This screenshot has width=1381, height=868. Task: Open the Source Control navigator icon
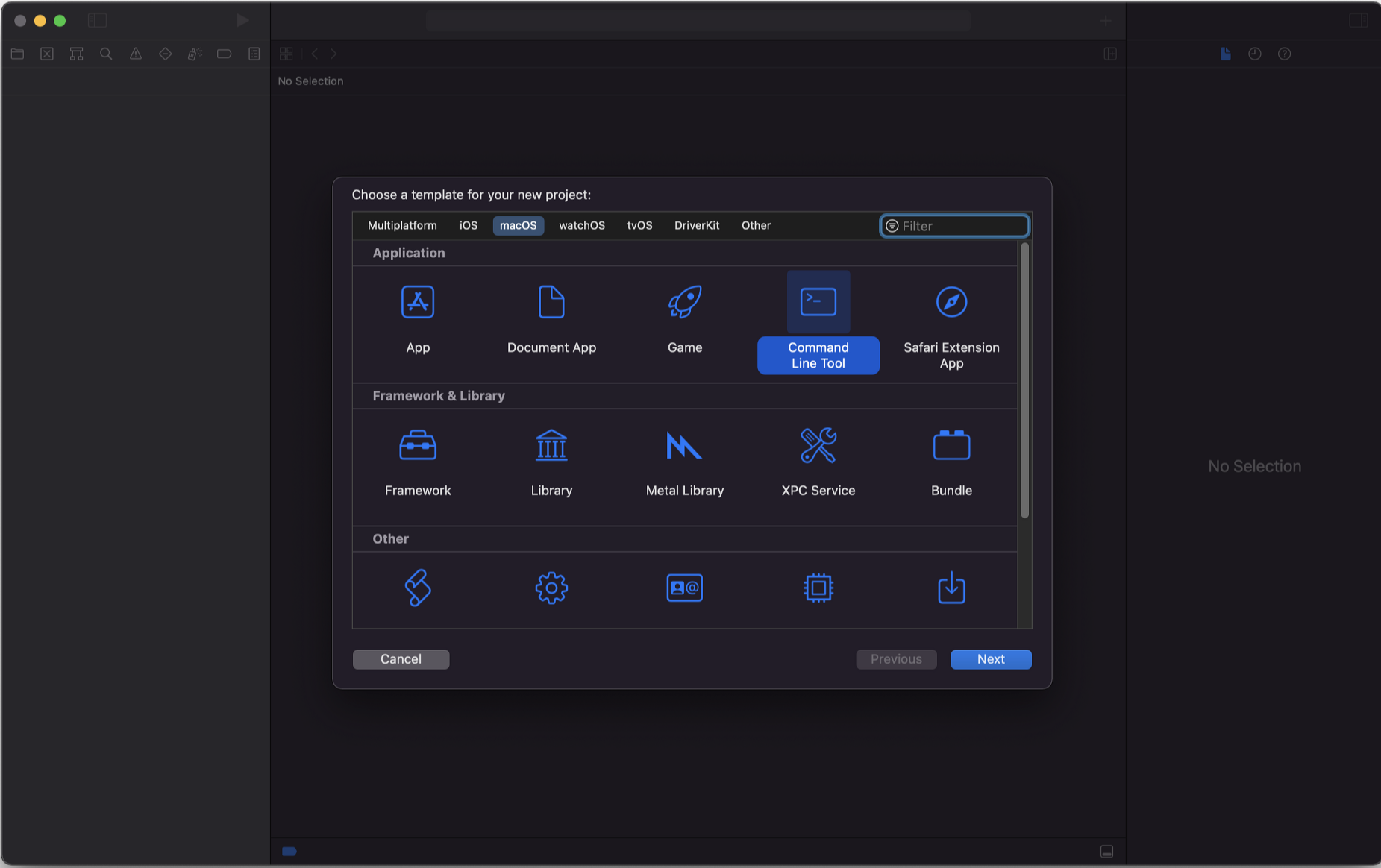pos(47,54)
